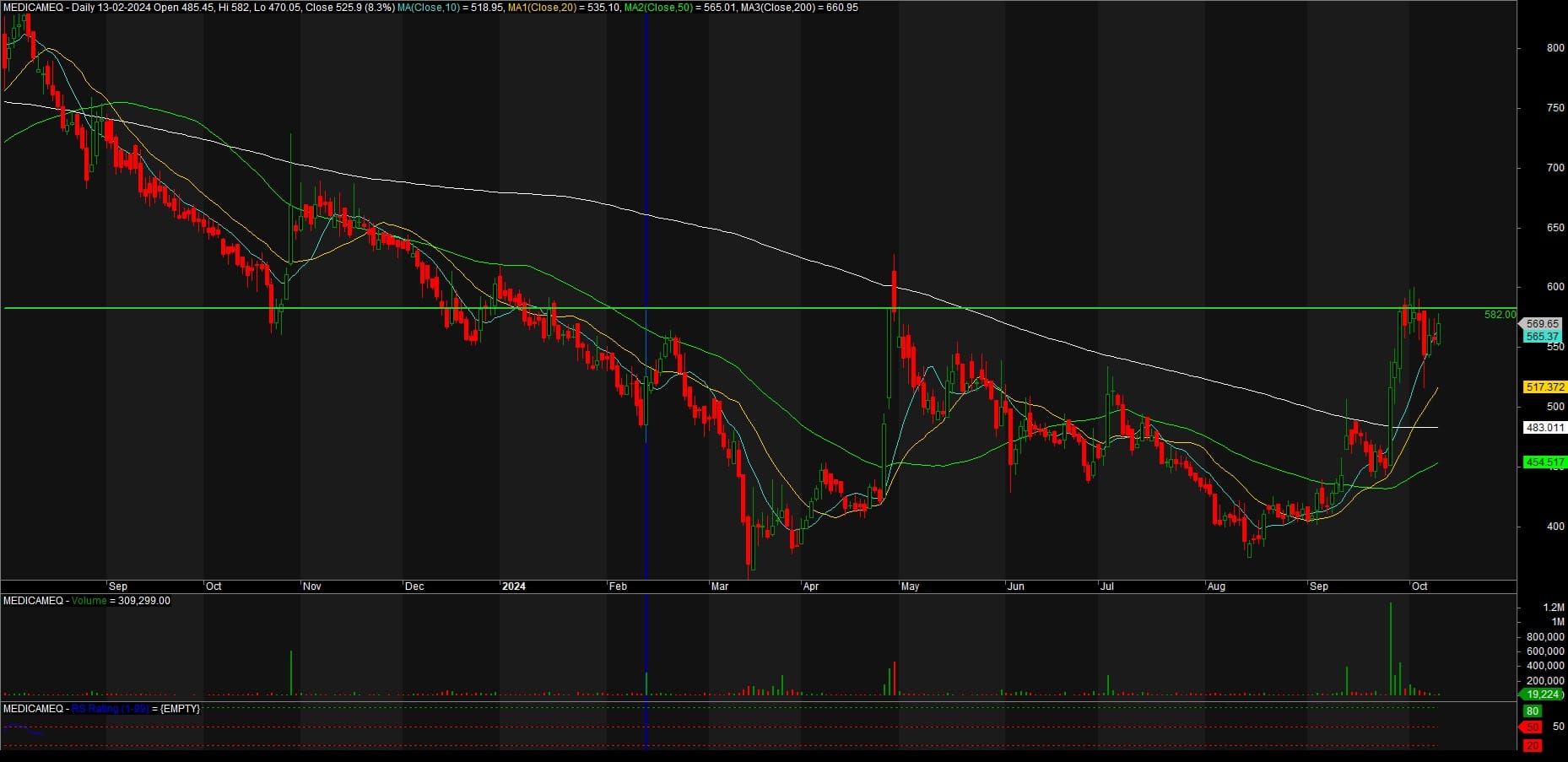Click the MEDICAMEQ Volume = 309,299.00 label
Screen dimensions: 1568x762
click(x=87, y=601)
